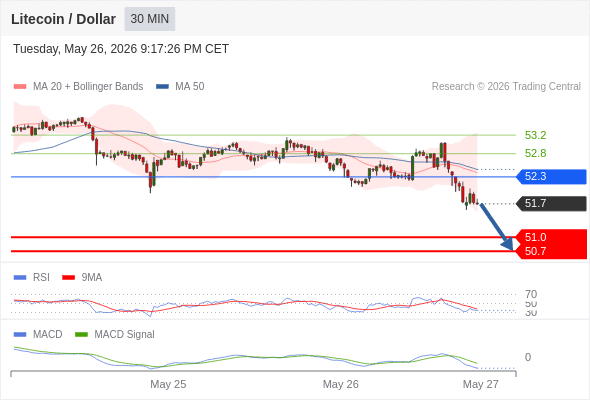Click the 53.2 green resistance label

coord(535,135)
